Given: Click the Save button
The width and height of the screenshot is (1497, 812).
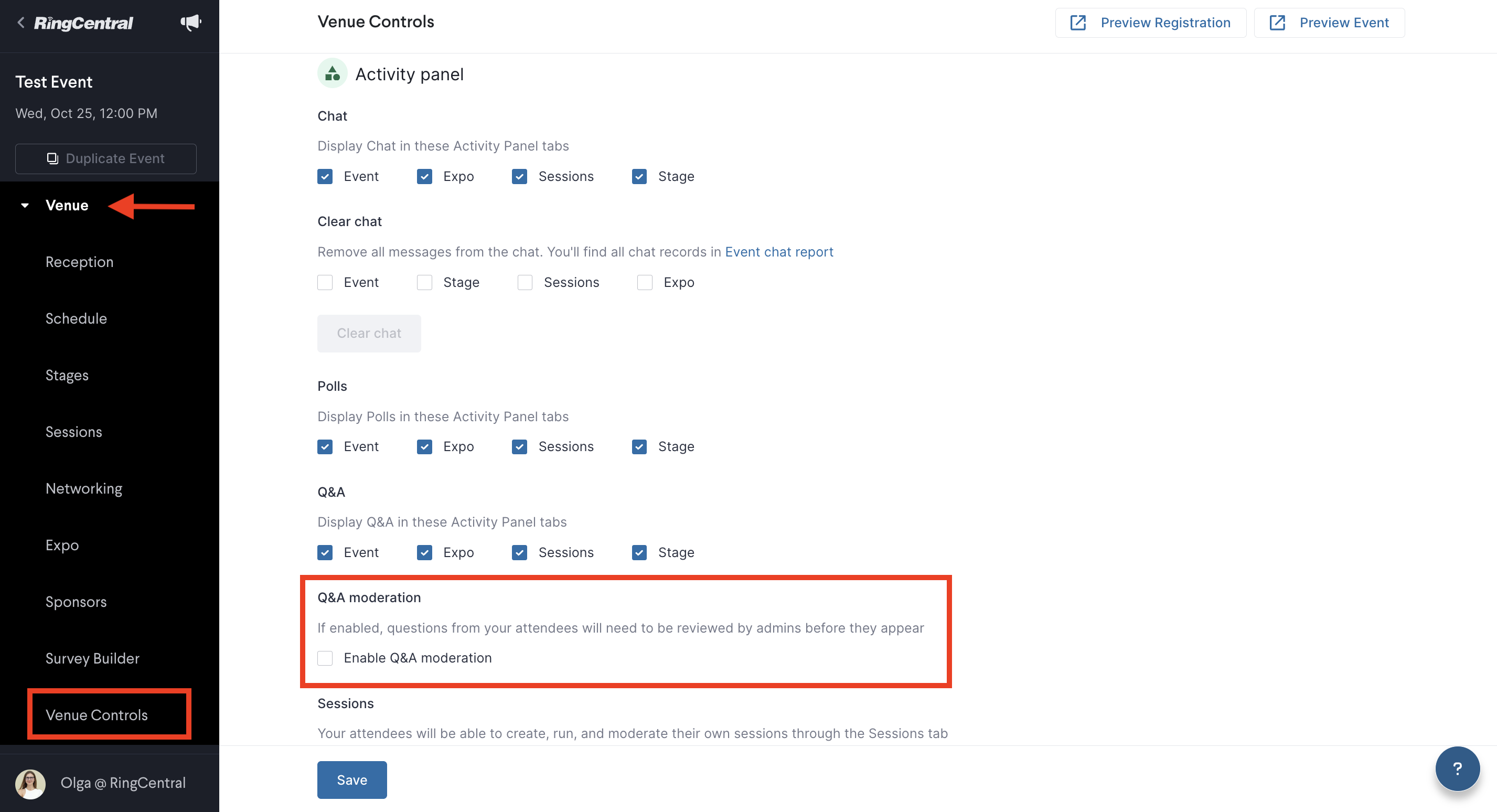Looking at the screenshot, I should pyautogui.click(x=352, y=779).
